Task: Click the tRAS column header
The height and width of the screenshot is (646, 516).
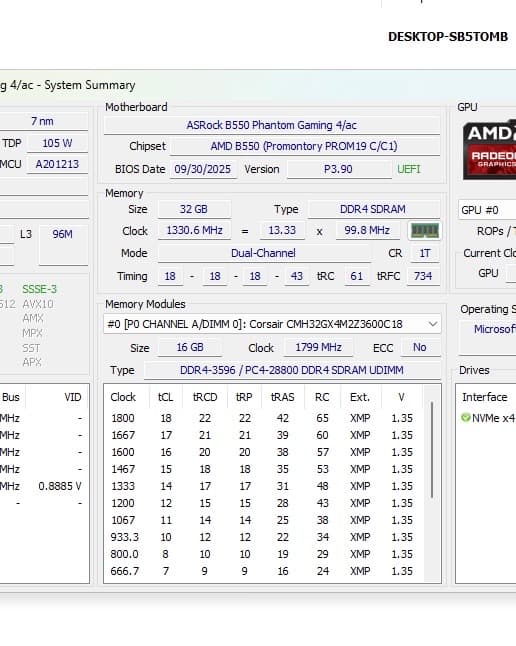Action: coord(283,397)
